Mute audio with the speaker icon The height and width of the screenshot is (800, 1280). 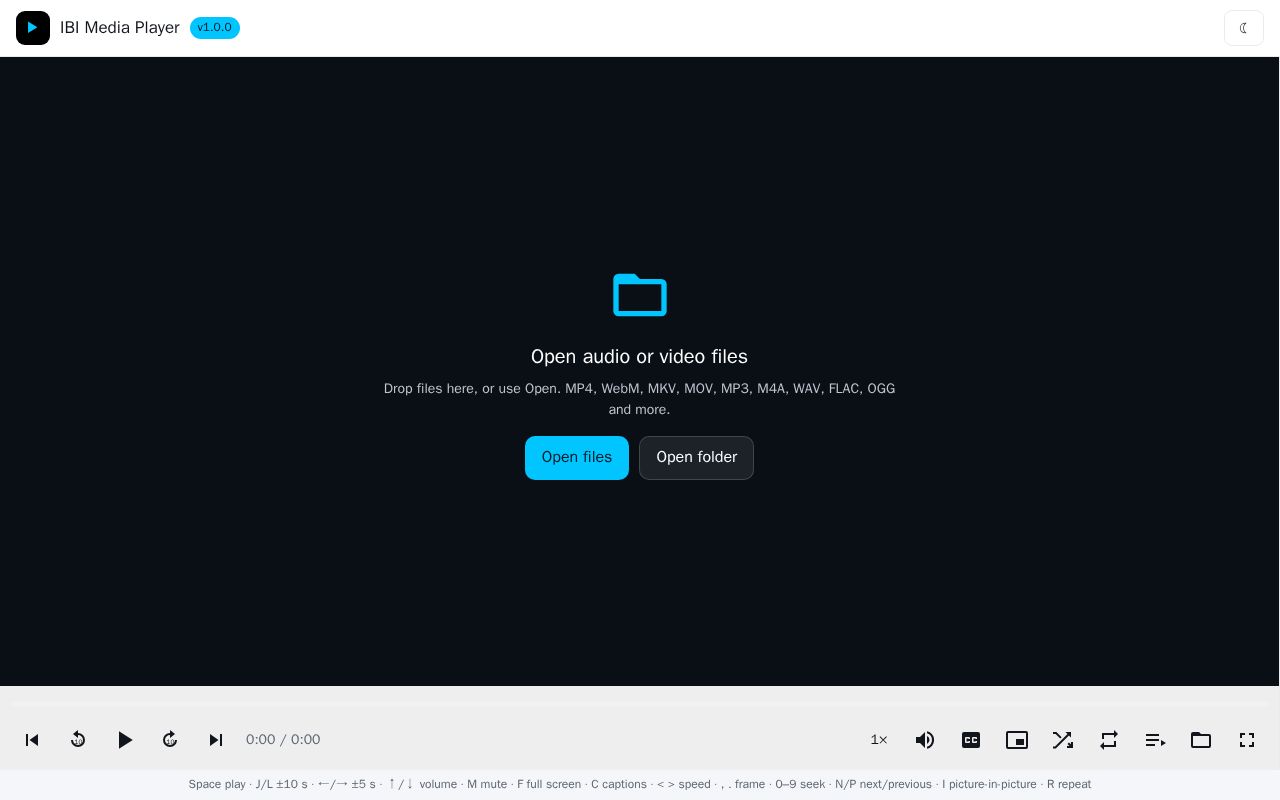pyautogui.click(x=925, y=740)
